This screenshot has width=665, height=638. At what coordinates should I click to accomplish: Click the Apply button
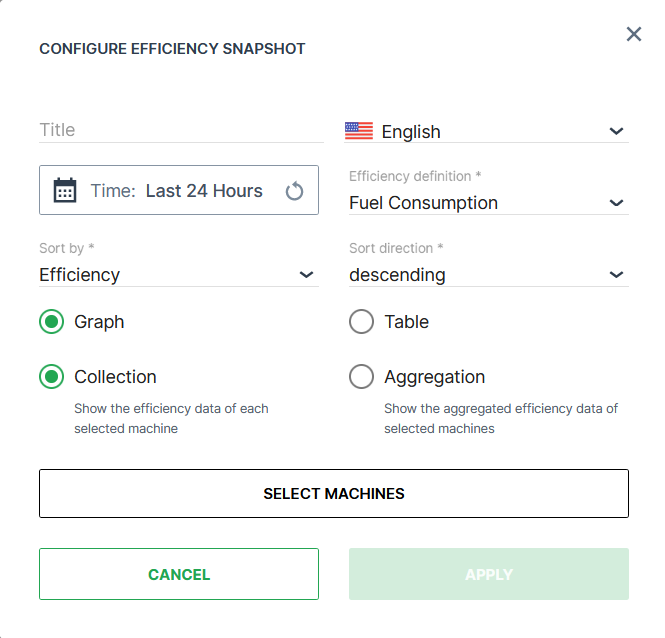(489, 574)
